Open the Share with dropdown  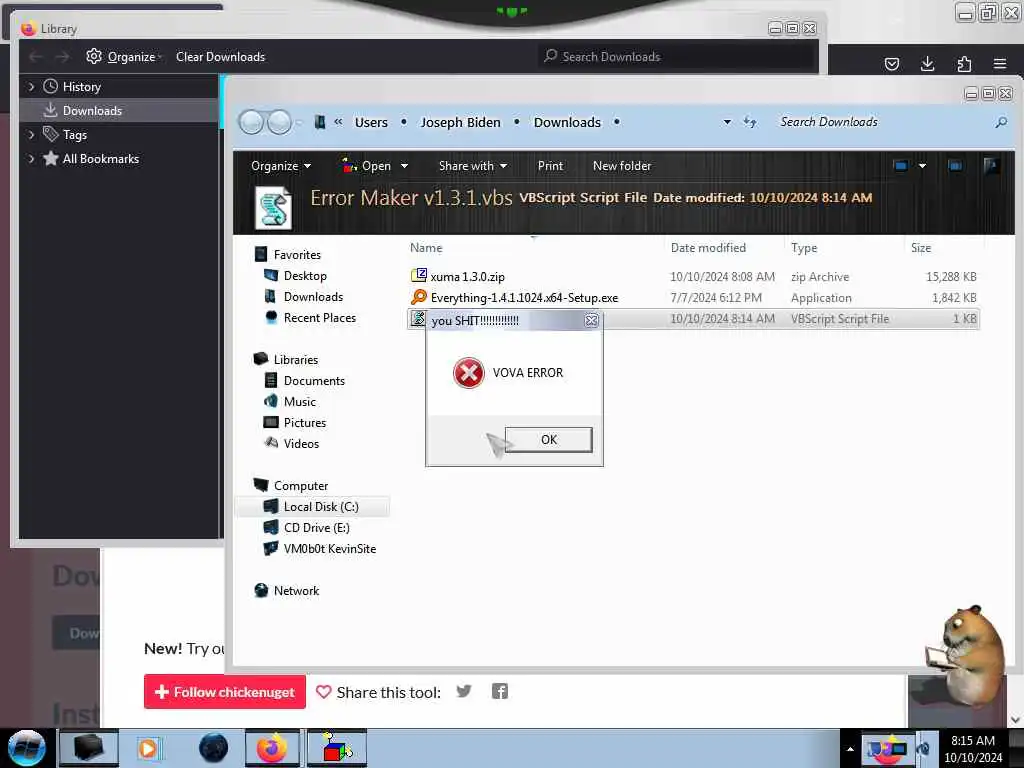point(473,166)
